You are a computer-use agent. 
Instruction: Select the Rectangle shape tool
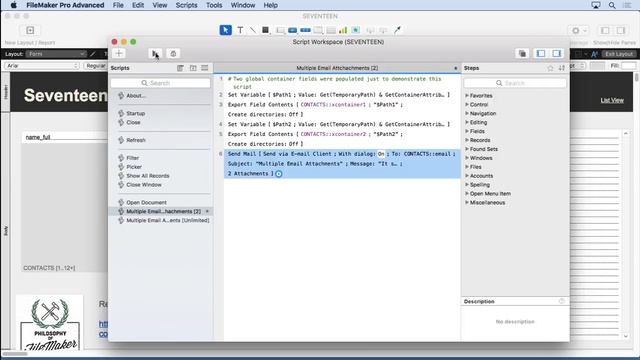point(265,30)
